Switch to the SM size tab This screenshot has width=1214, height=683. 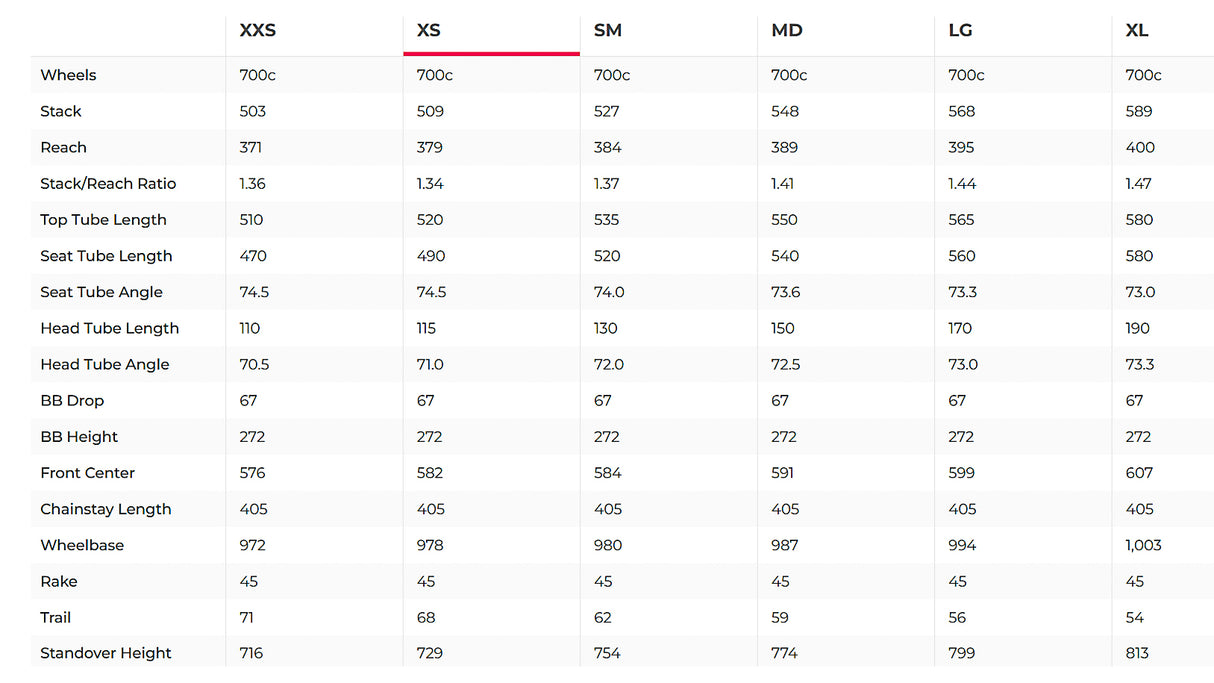[608, 30]
